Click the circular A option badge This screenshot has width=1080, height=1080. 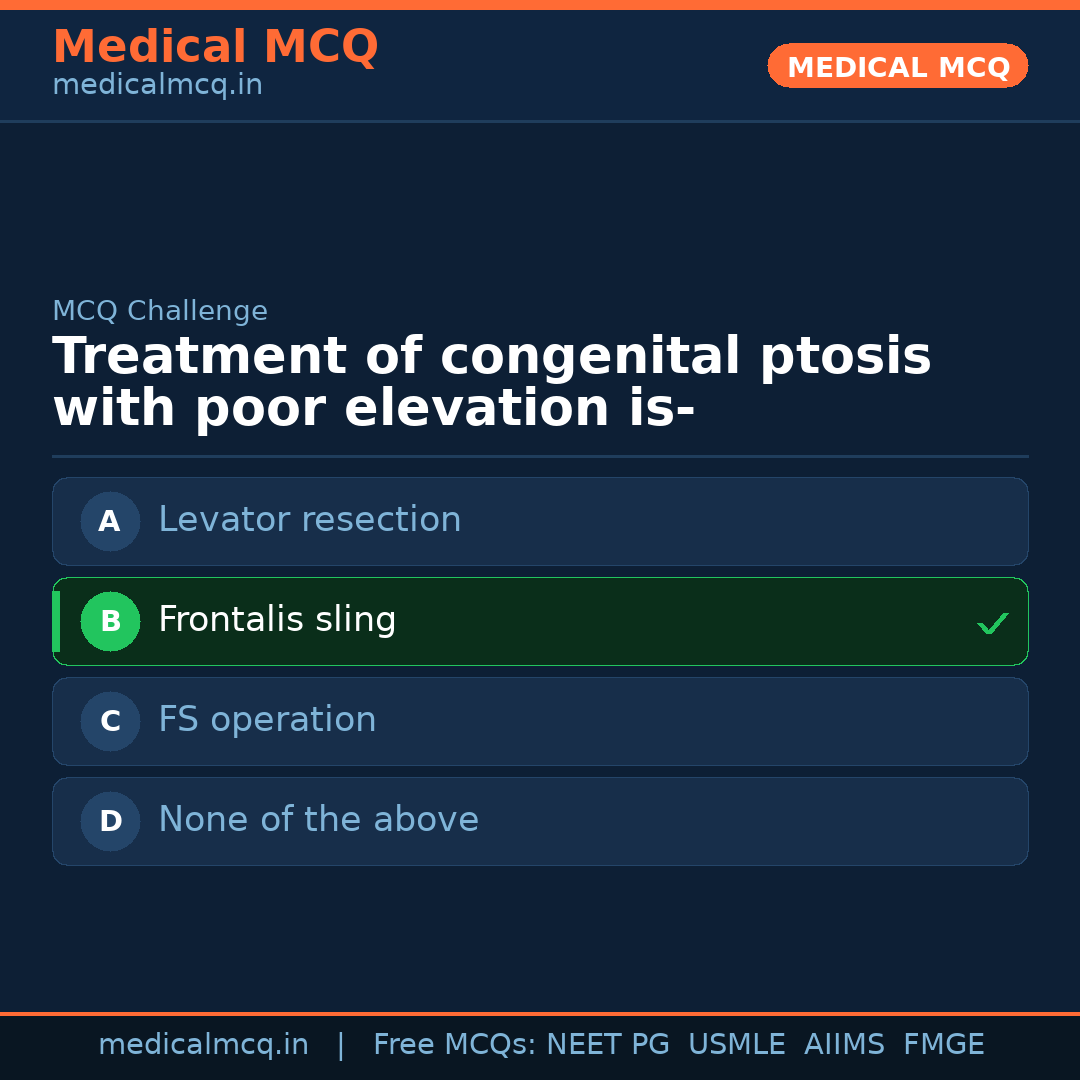click(x=110, y=521)
